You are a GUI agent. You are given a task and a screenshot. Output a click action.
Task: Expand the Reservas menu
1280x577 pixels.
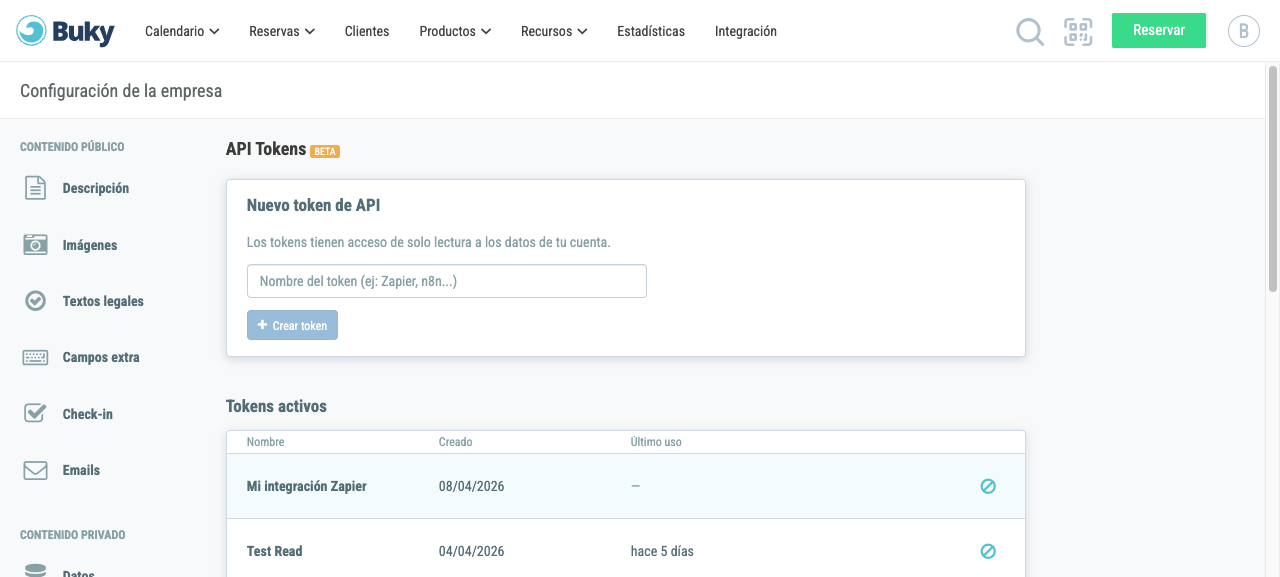pos(282,31)
